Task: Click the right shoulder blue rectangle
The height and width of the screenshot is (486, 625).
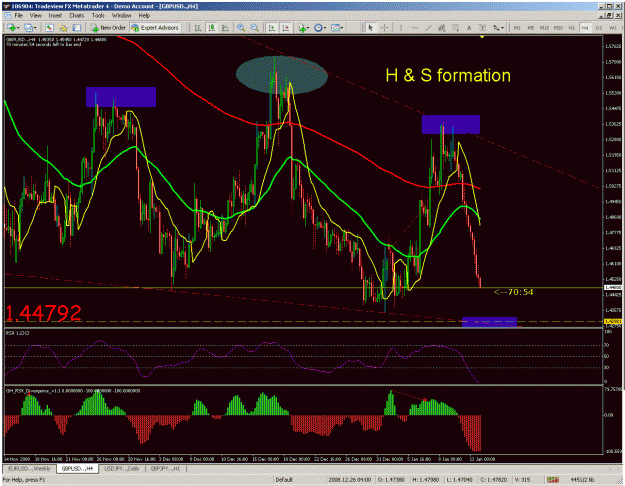Action: (451, 124)
